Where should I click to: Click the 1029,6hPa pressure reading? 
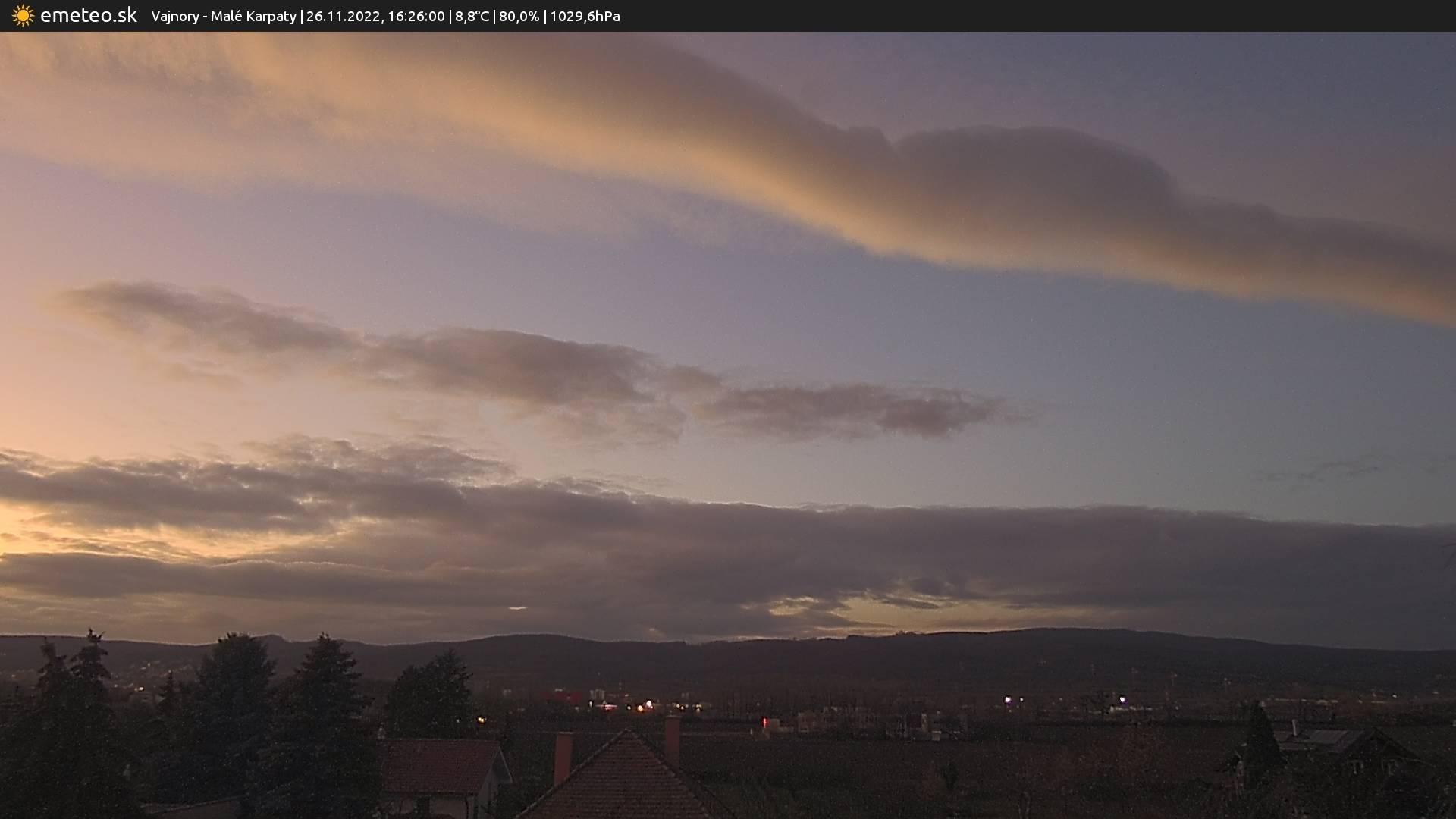click(x=585, y=17)
